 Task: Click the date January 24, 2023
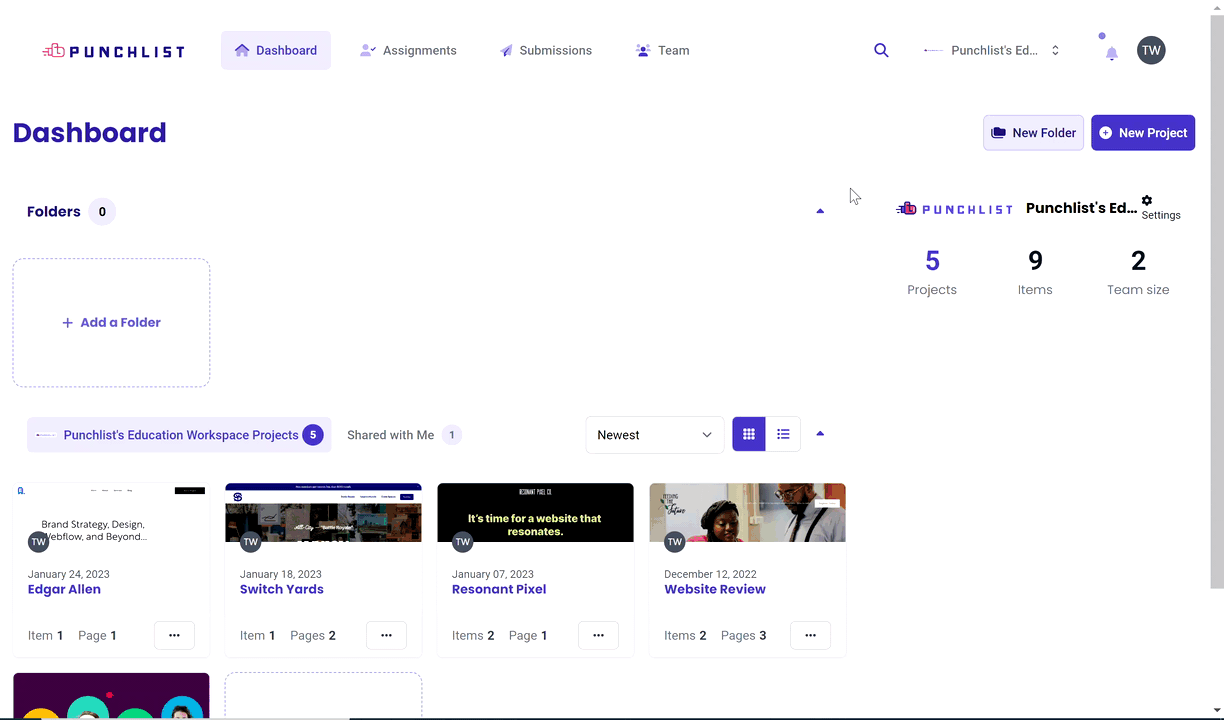pyautogui.click(x=69, y=574)
